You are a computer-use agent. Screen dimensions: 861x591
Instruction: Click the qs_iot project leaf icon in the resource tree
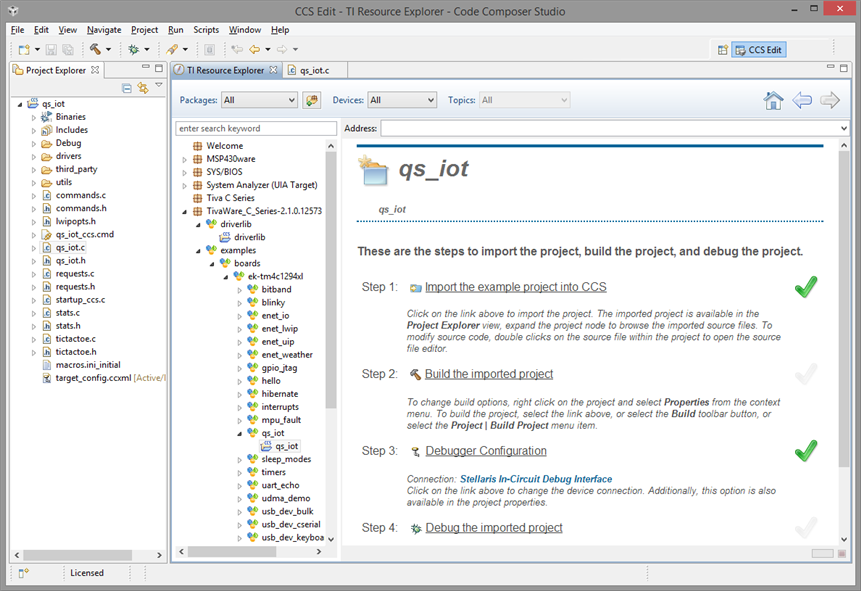tap(266, 446)
